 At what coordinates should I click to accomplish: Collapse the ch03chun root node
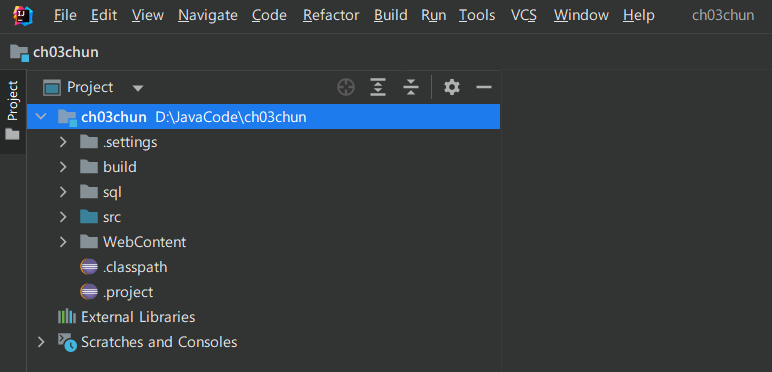pos(41,117)
